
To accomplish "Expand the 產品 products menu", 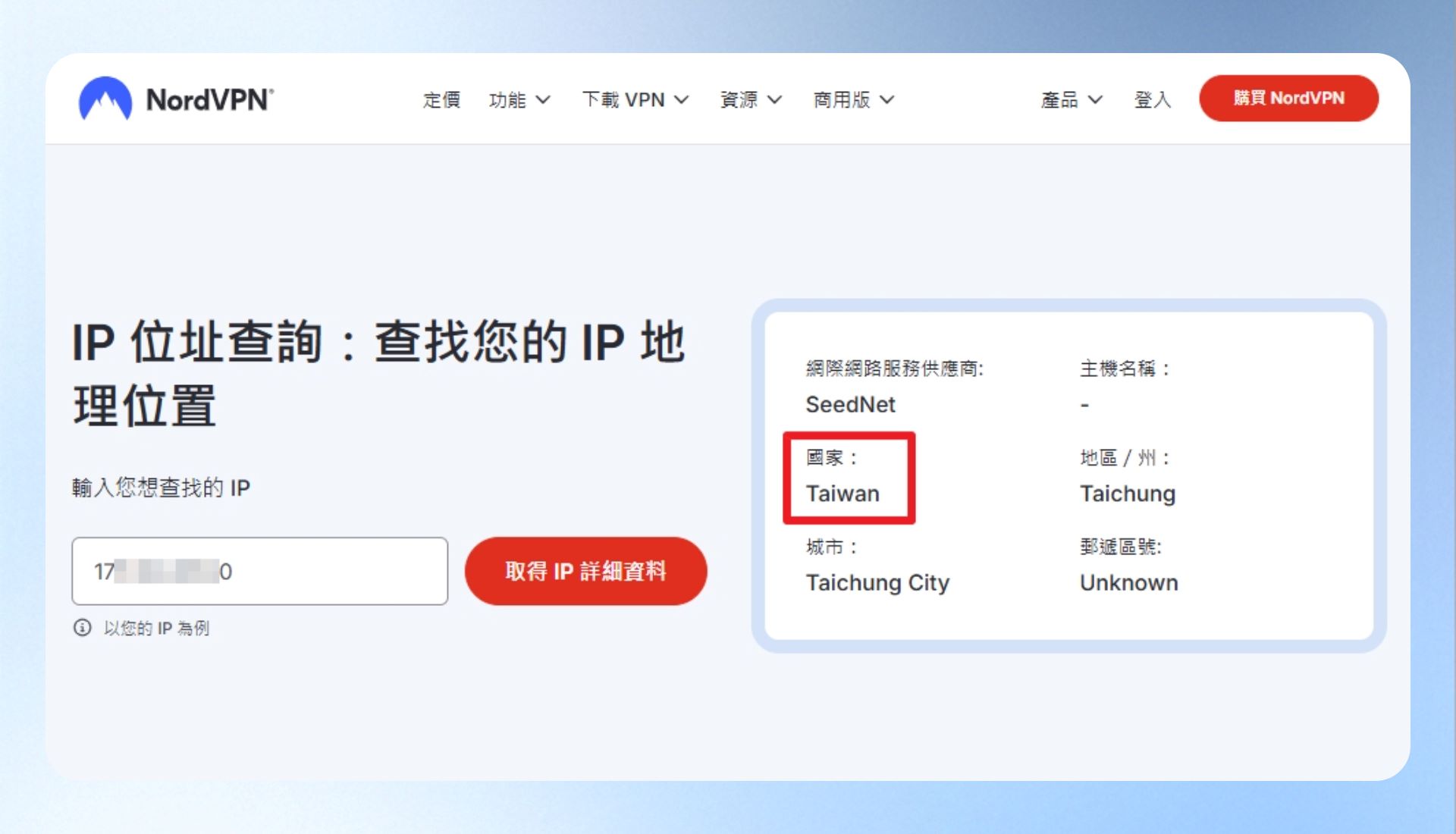I will pos(1072,99).
